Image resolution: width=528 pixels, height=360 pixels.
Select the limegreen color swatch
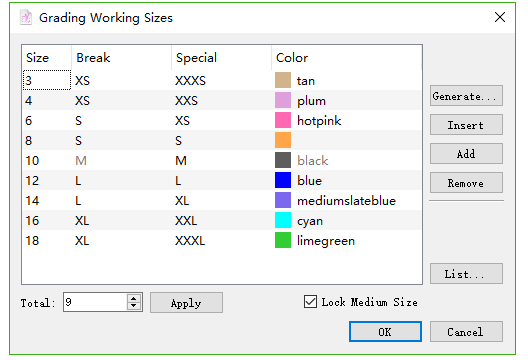click(x=283, y=240)
